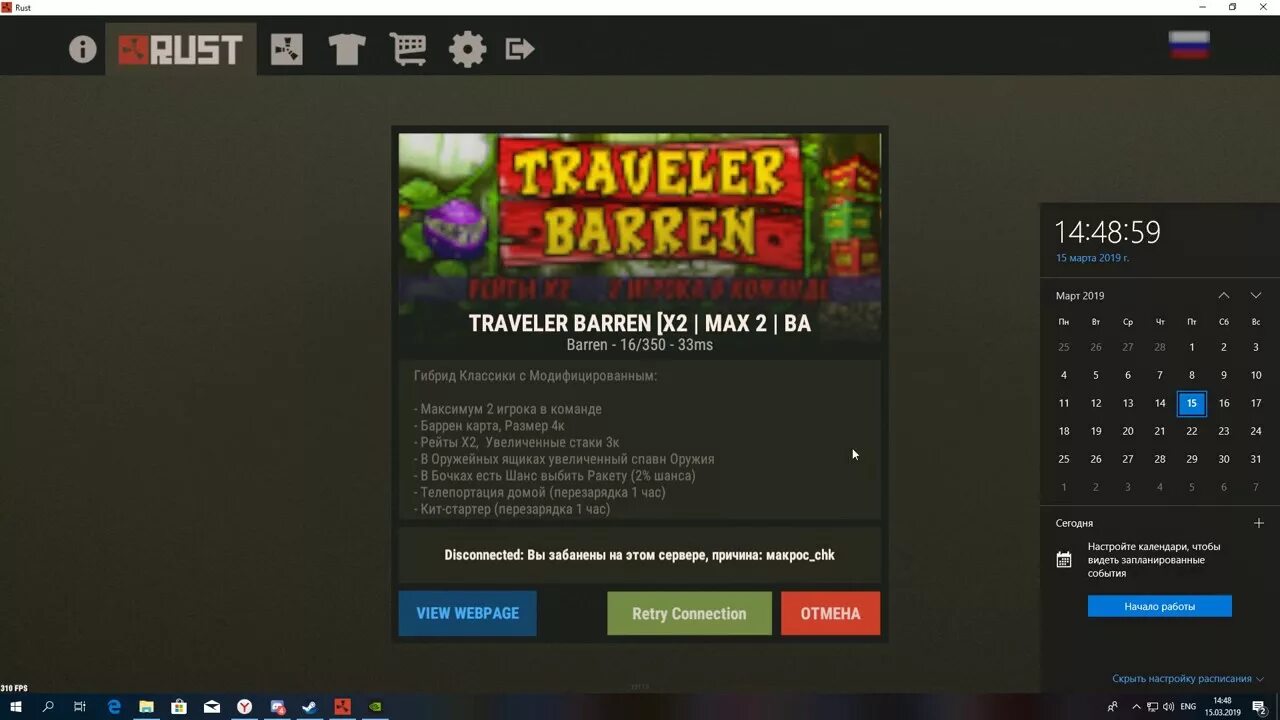Open File Explorer from taskbar
Viewport: 1280px width, 720px height.
pyautogui.click(x=146, y=707)
